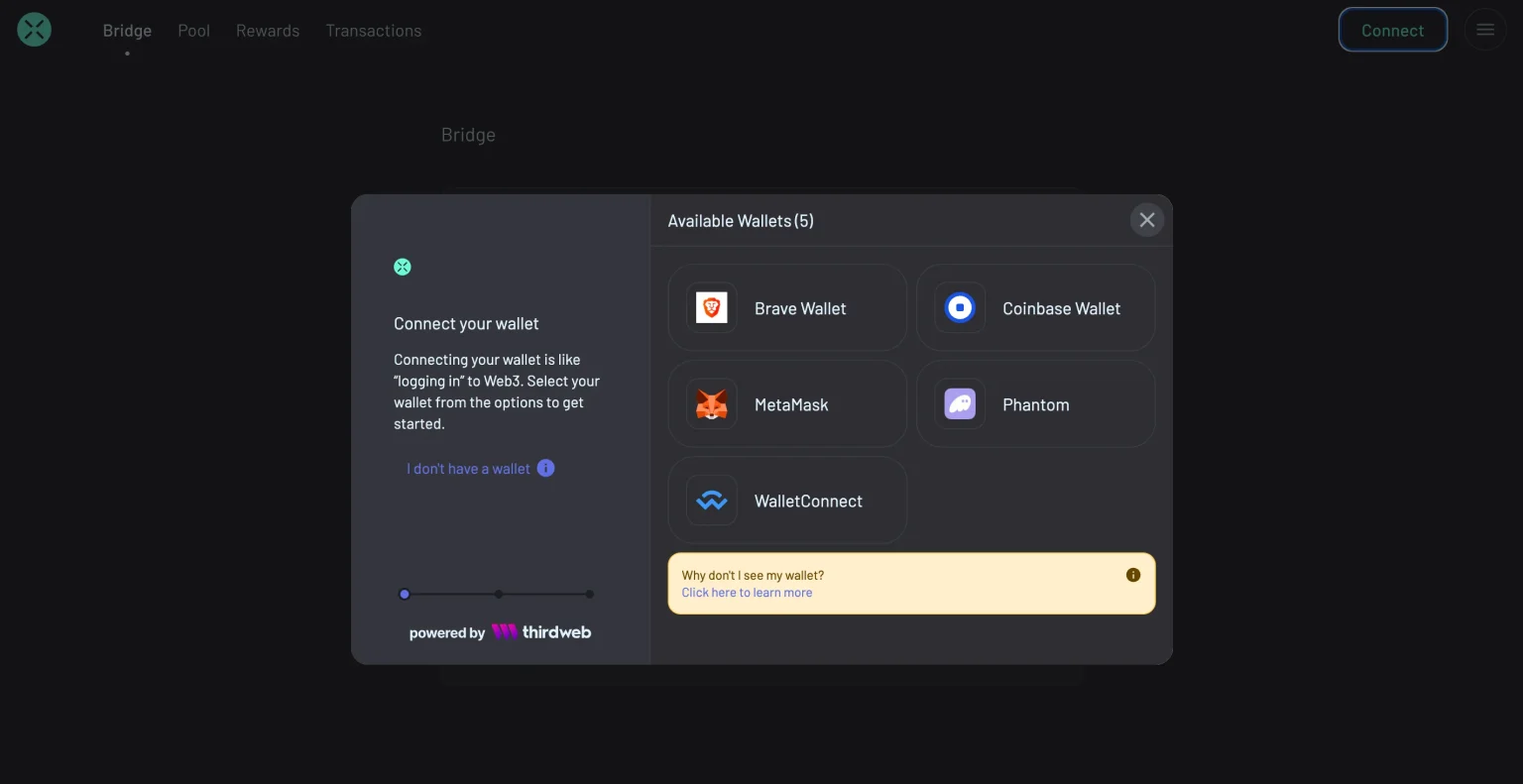Click here to learn more link
Viewport: 1523px width, 784px height.
tap(747, 593)
